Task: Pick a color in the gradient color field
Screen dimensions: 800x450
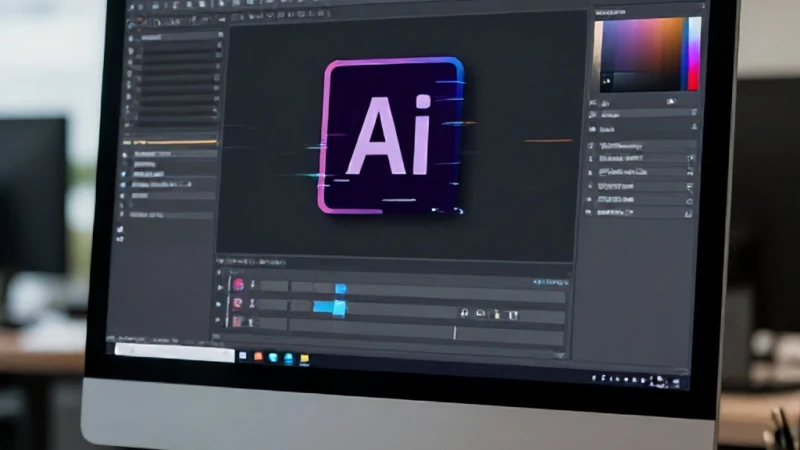Action: tap(642, 55)
